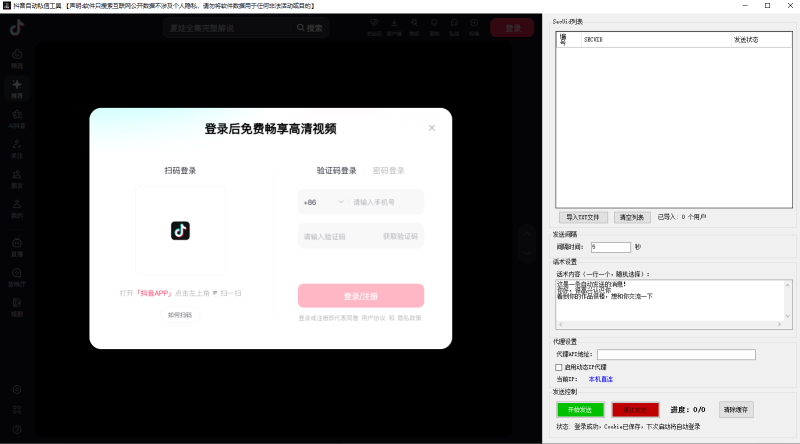Click the previous video up arrow

527,234
